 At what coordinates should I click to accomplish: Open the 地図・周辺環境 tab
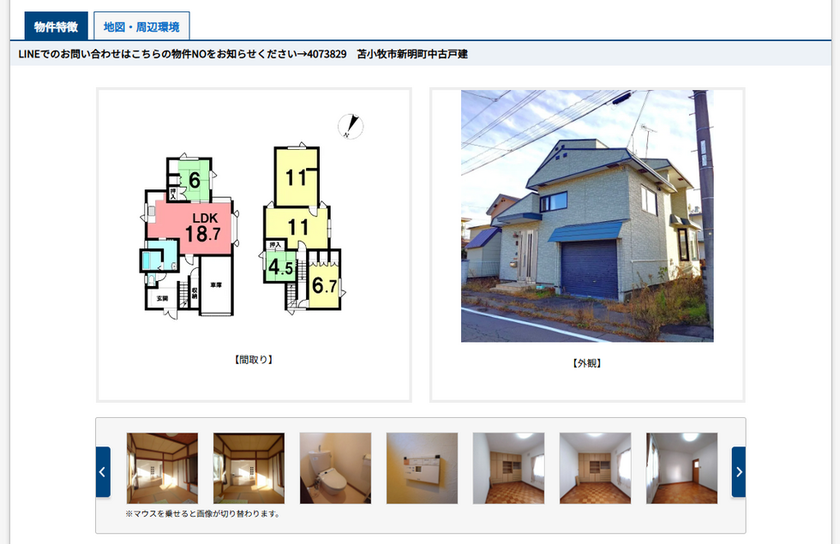pyautogui.click(x=141, y=27)
